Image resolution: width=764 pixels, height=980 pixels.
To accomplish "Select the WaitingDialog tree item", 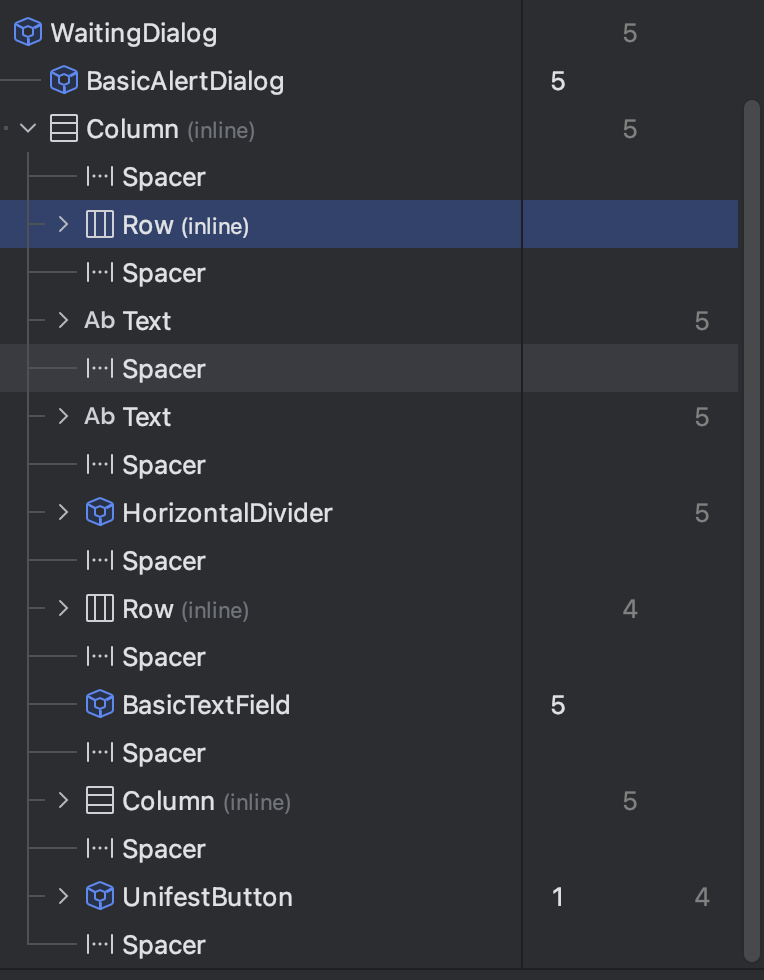I will [133, 33].
